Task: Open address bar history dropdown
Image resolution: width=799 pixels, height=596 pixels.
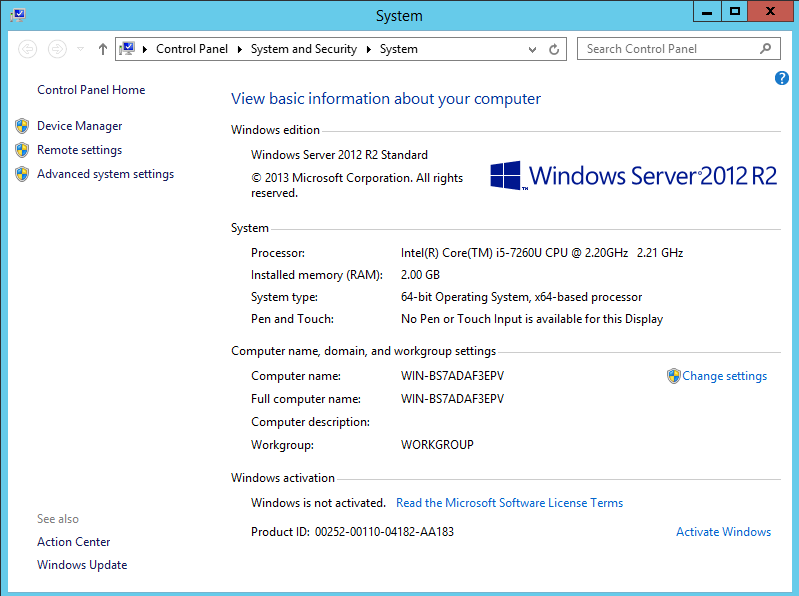Action: tap(532, 49)
